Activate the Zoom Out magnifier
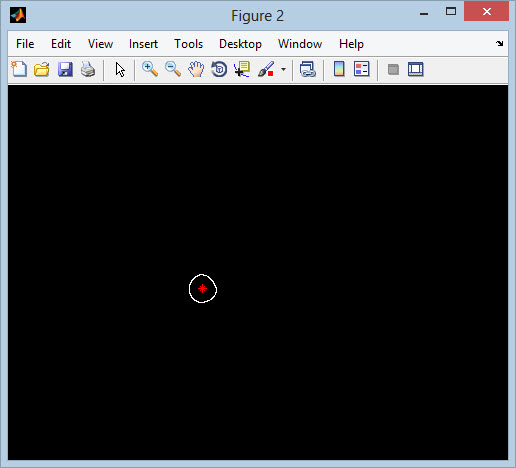Viewport: 516px width, 468px height. 173,69
